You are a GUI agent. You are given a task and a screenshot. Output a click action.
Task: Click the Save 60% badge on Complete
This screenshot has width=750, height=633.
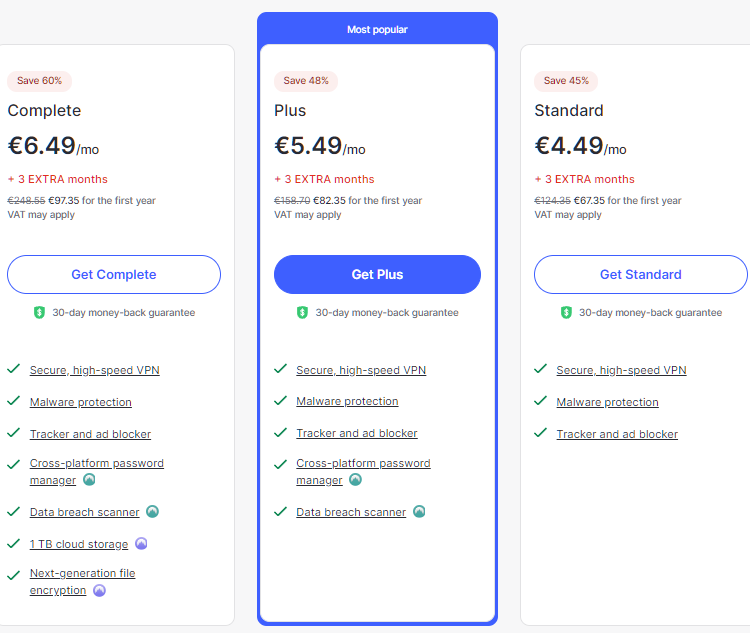tap(39, 81)
